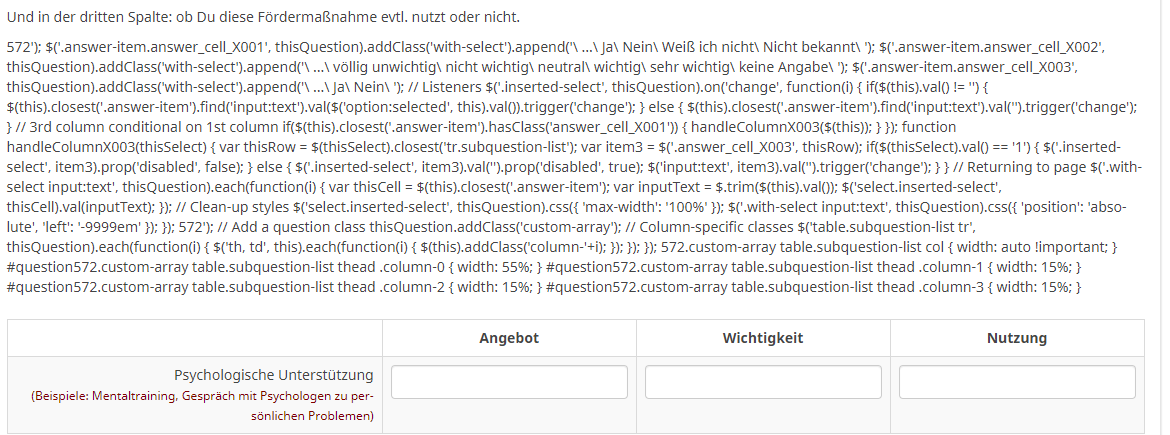
Task: Focus the Wichtigkeit text box
Action: coord(763,382)
